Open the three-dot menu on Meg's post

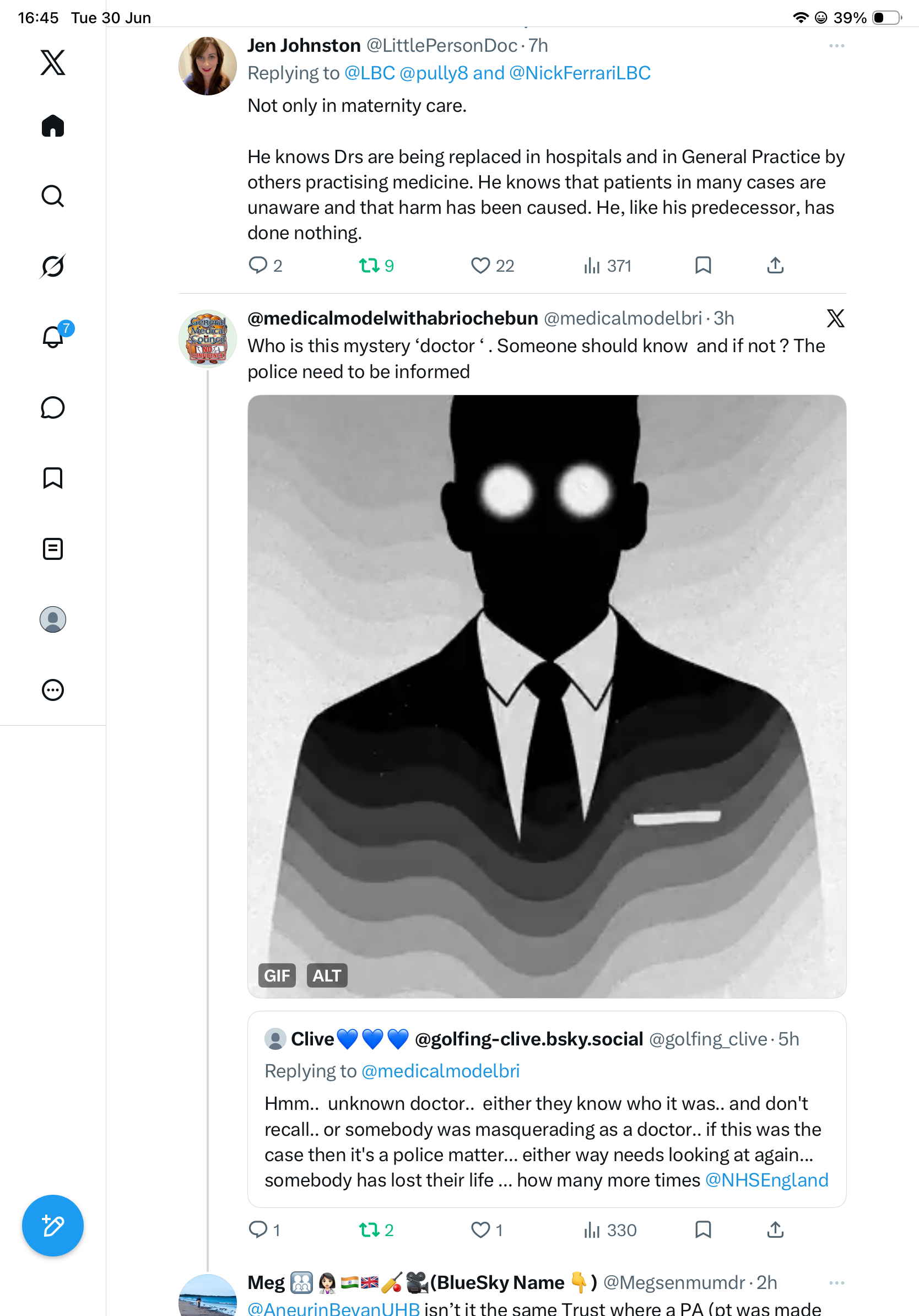click(836, 1283)
